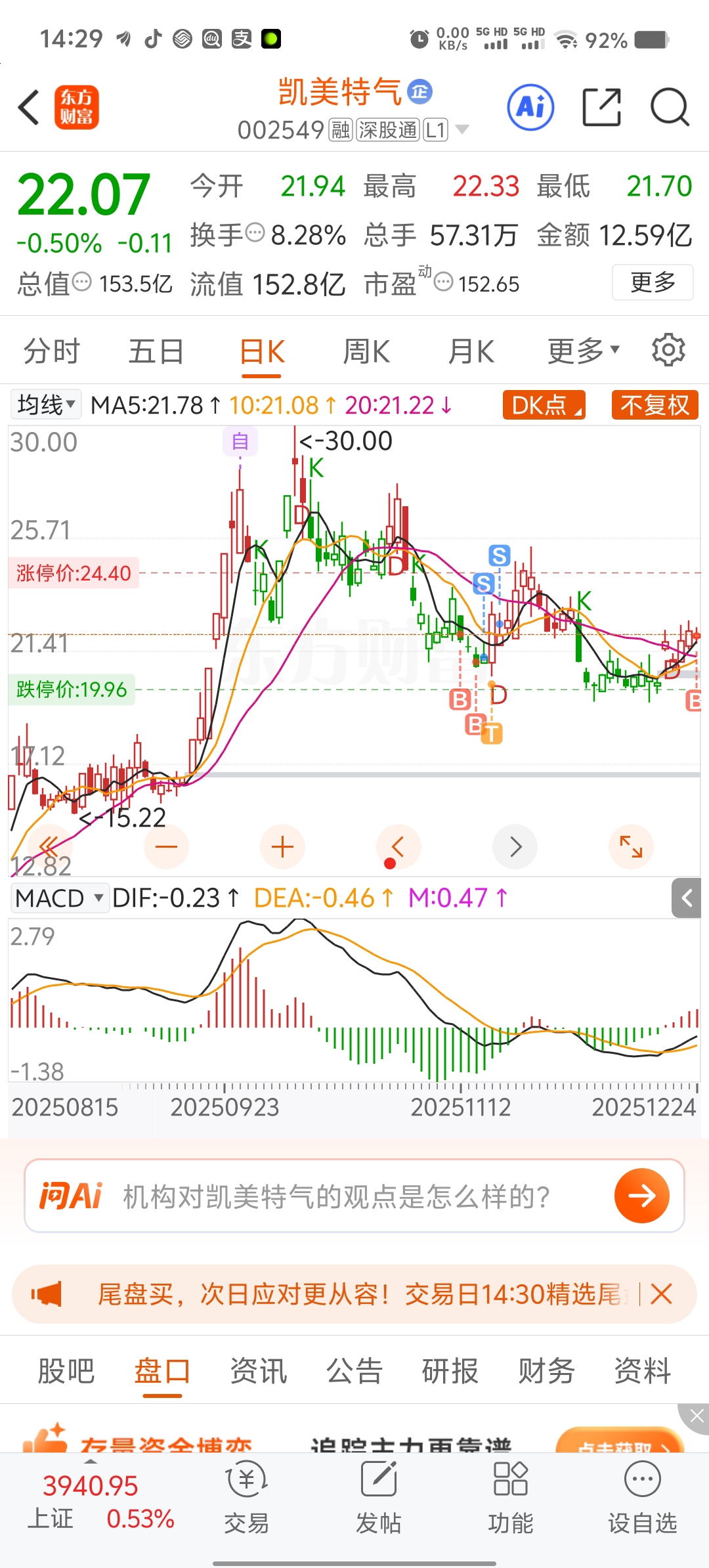Open the 财务 tab
The image size is (709, 1568).
[546, 1371]
